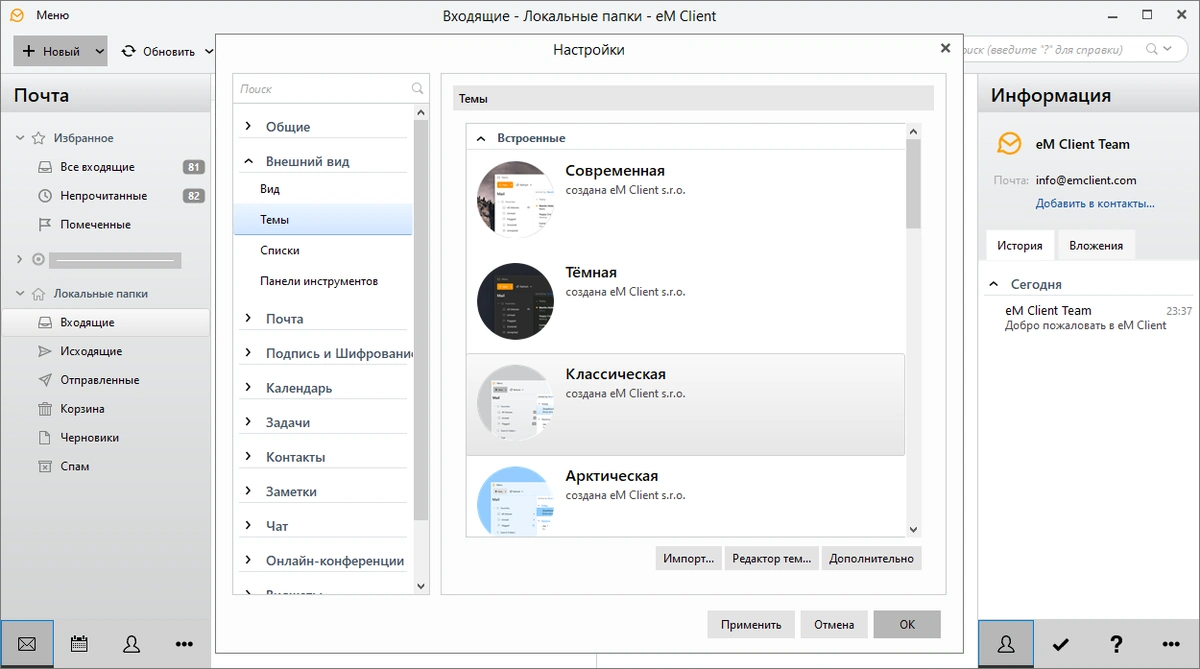Expand the Заметки settings section
This screenshot has width=1200, height=669.
tap(248, 491)
